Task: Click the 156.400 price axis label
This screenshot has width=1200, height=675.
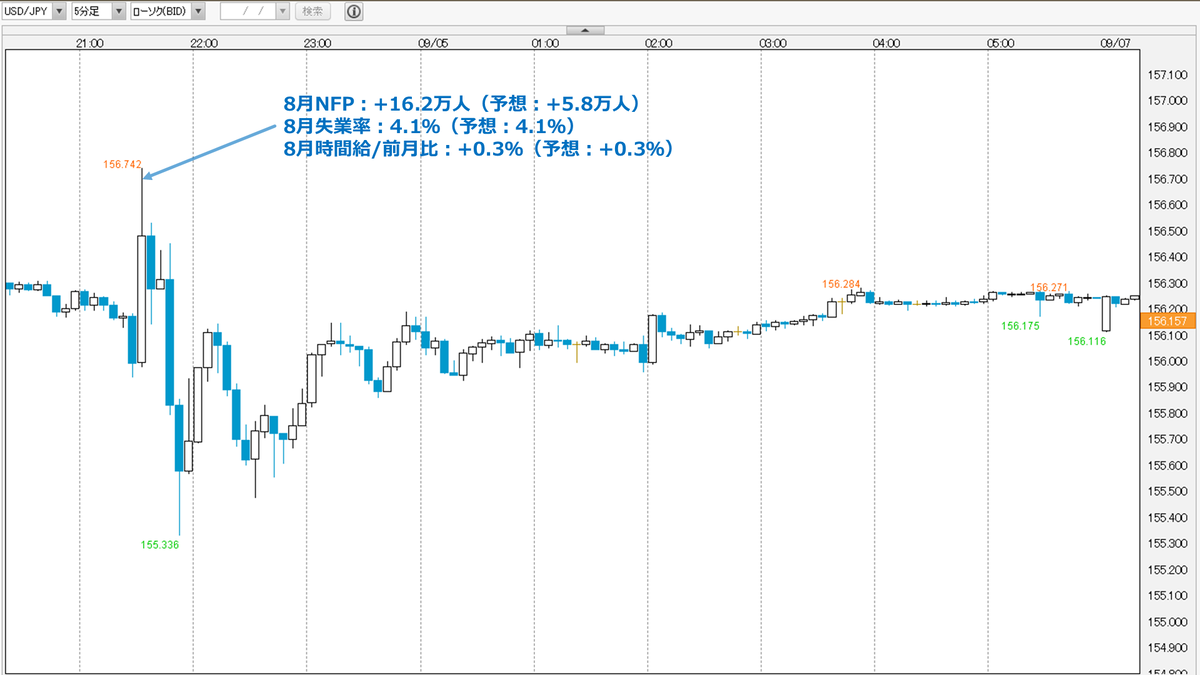Action: (1167, 257)
